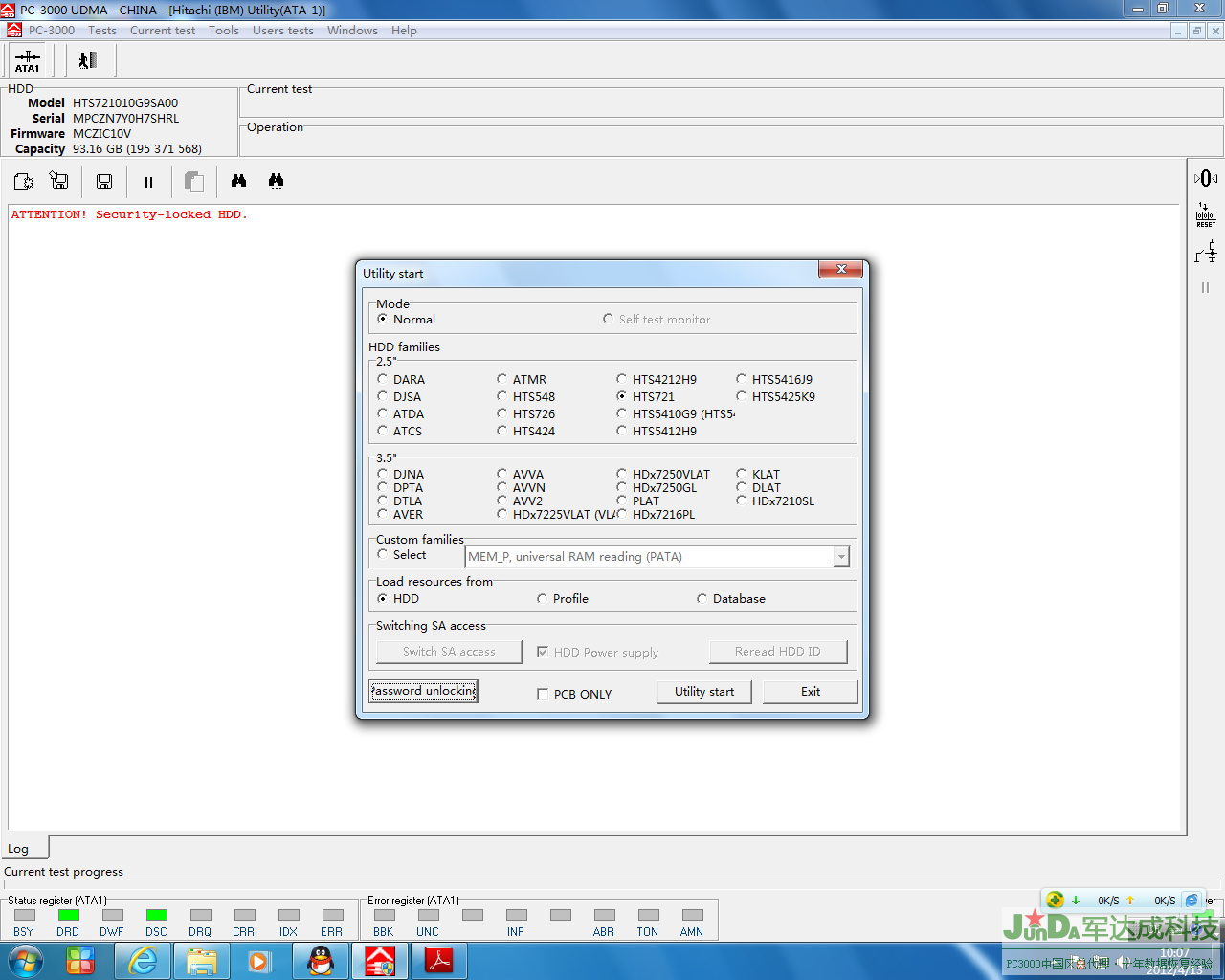Select HTS5425K9 family radio button
Image resolution: width=1225 pixels, height=980 pixels.
click(741, 396)
